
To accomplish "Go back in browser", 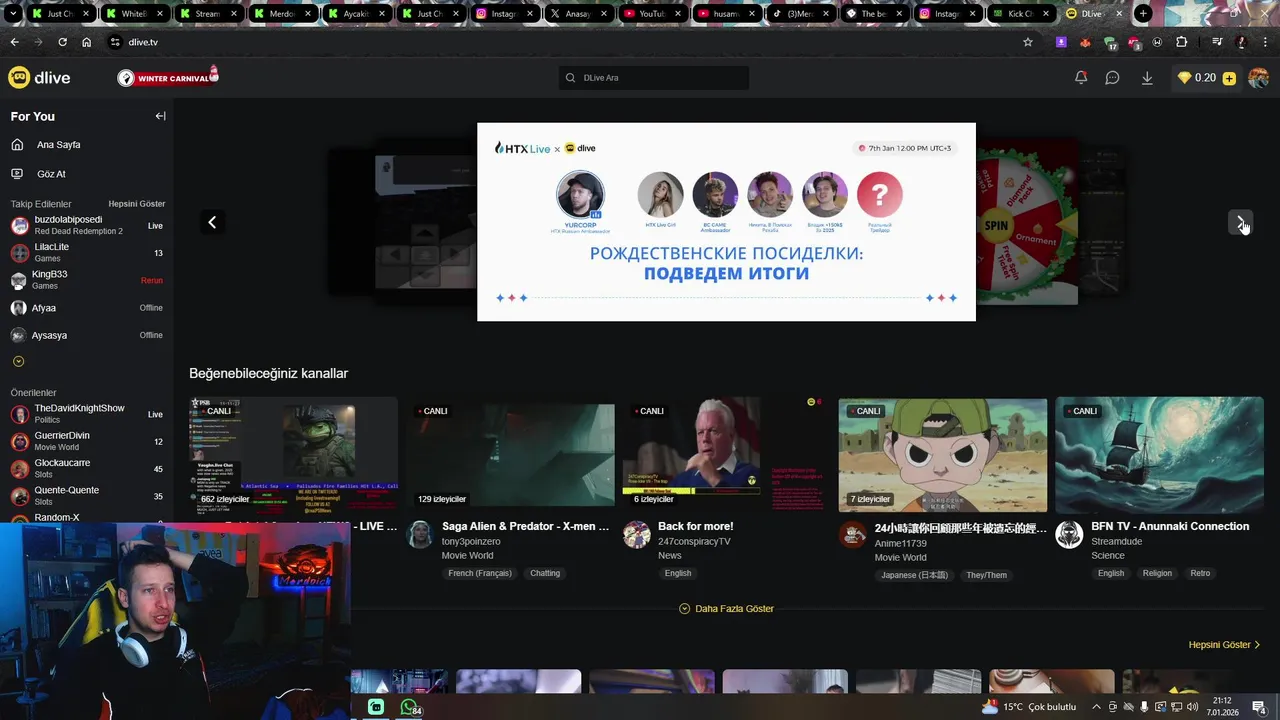I will (x=14, y=42).
